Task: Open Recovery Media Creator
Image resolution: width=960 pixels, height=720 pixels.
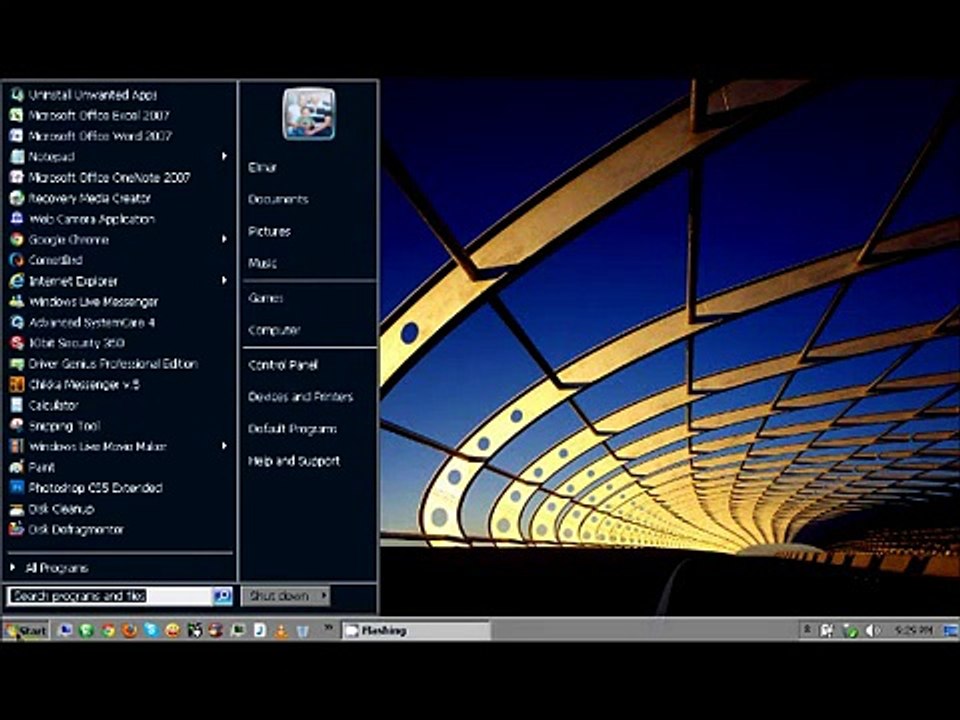Action: 119,198
